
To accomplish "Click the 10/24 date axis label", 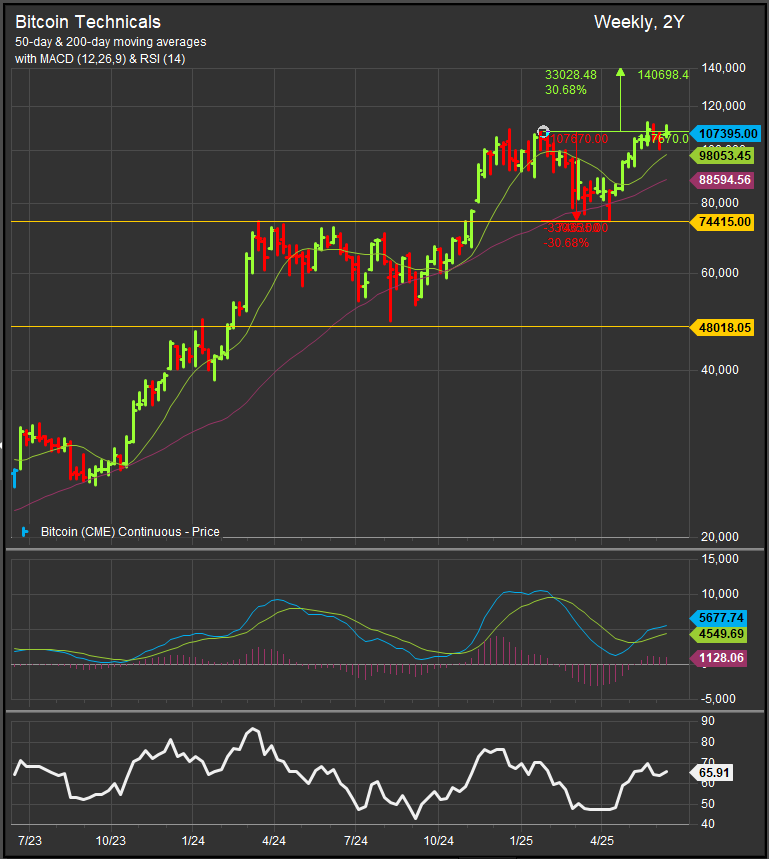I will coord(438,840).
